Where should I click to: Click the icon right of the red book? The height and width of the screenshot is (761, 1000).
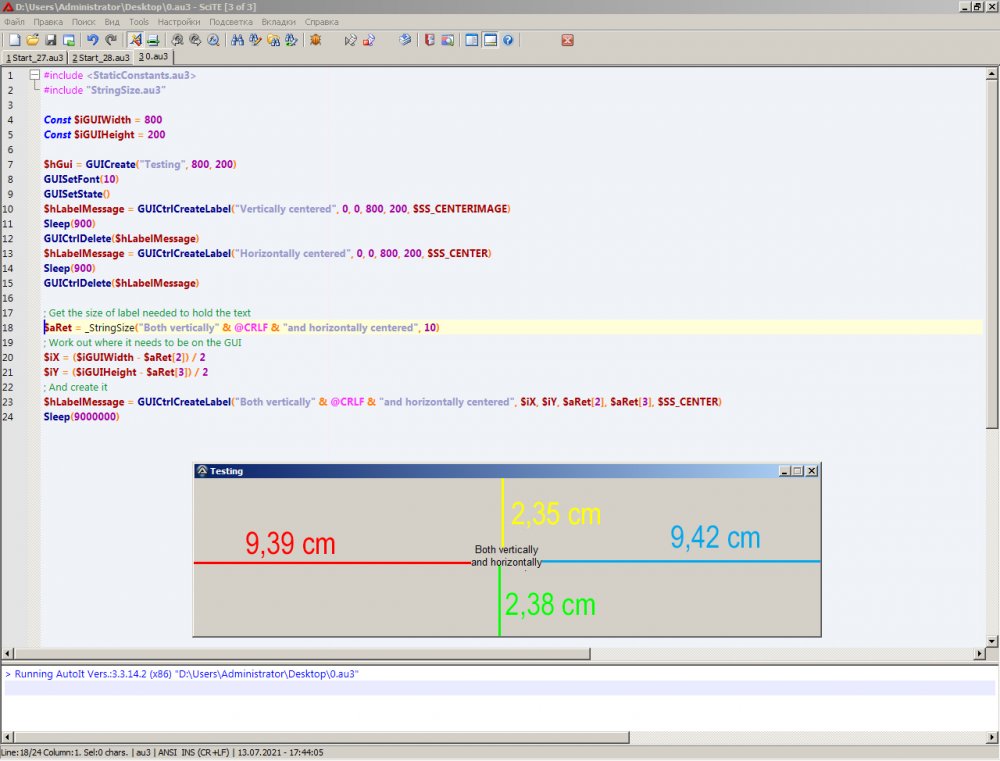(x=448, y=40)
